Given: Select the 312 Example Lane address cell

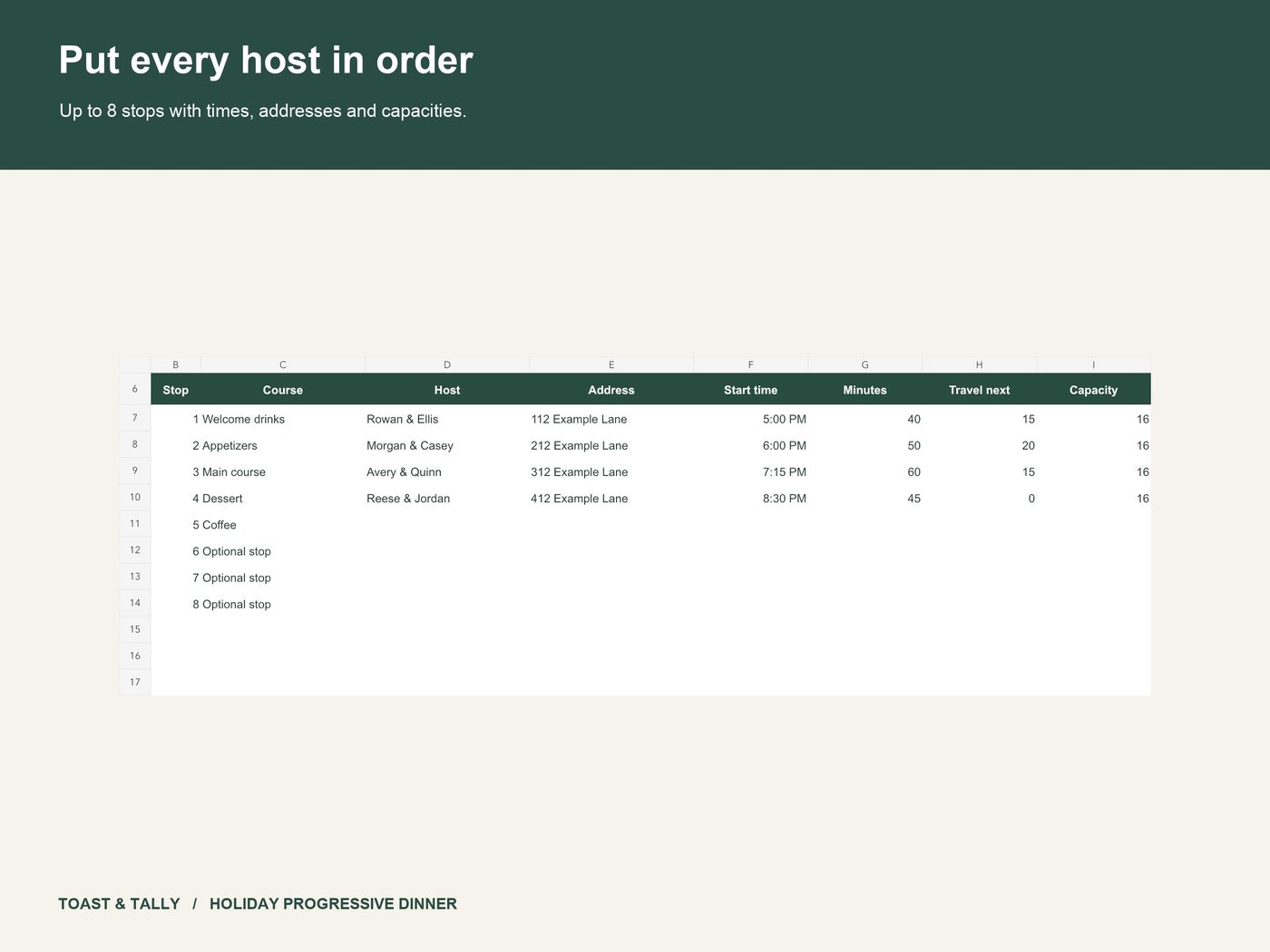Looking at the screenshot, I should [x=611, y=471].
